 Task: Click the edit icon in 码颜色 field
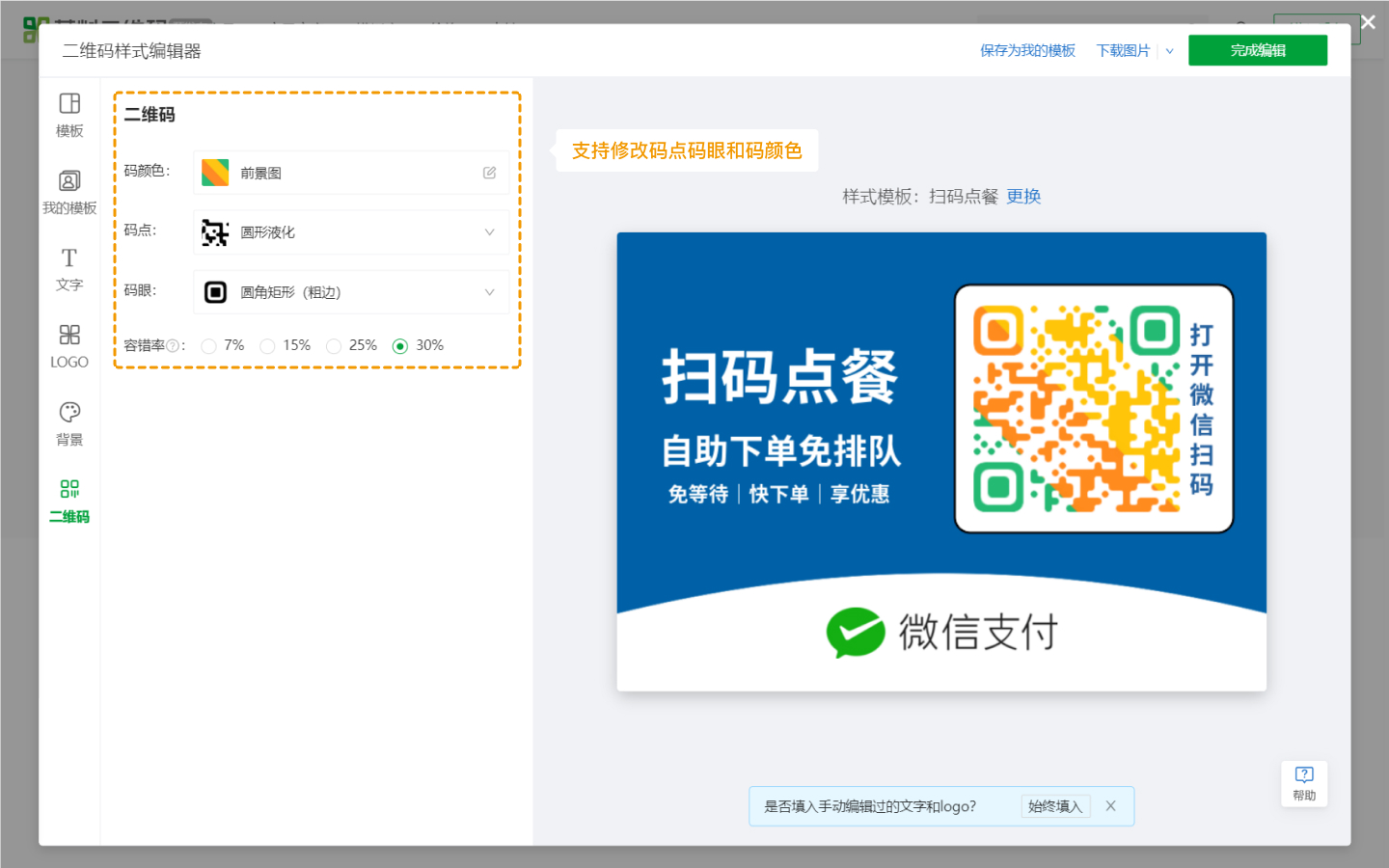(x=489, y=173)
